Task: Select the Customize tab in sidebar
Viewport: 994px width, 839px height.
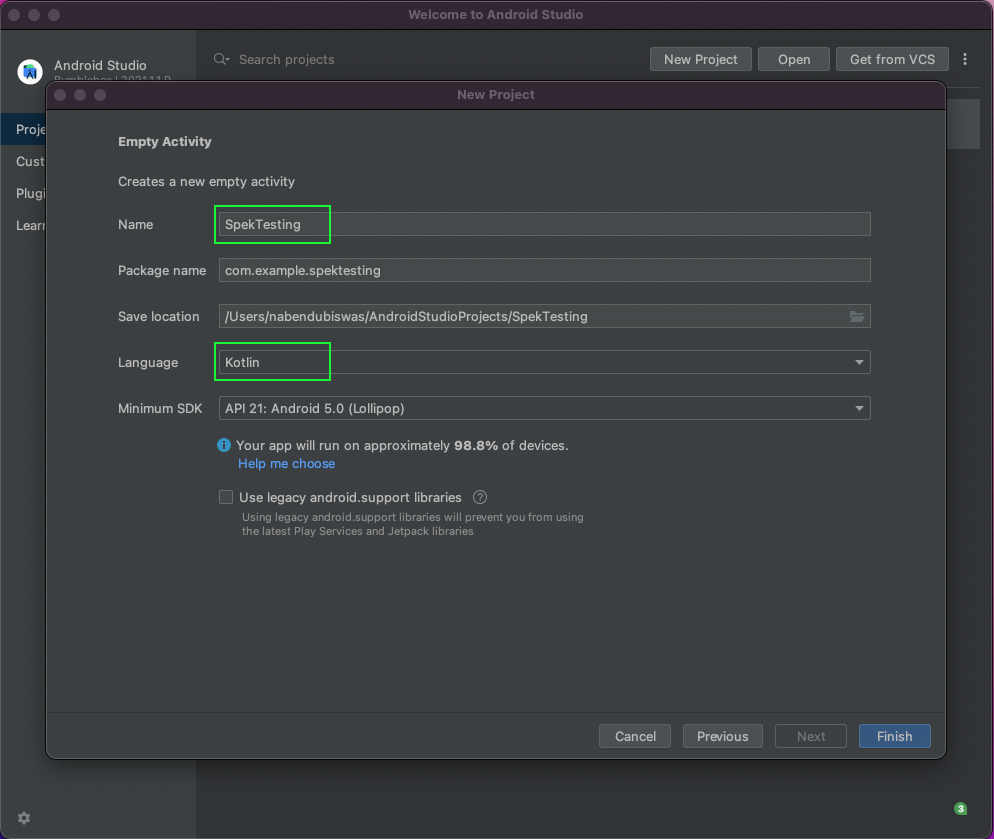Action: pyautogui.click(x=23, y=161)
